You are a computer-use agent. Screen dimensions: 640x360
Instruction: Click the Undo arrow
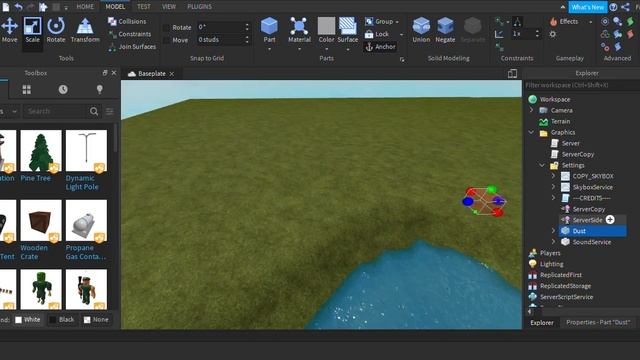click(x=18, y=7)
